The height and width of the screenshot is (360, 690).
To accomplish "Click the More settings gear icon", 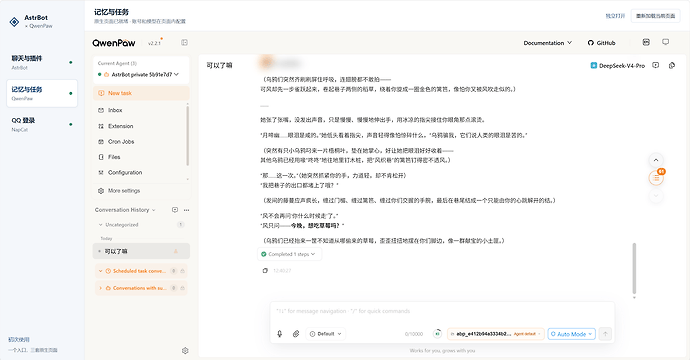I will tap(101, 191).
